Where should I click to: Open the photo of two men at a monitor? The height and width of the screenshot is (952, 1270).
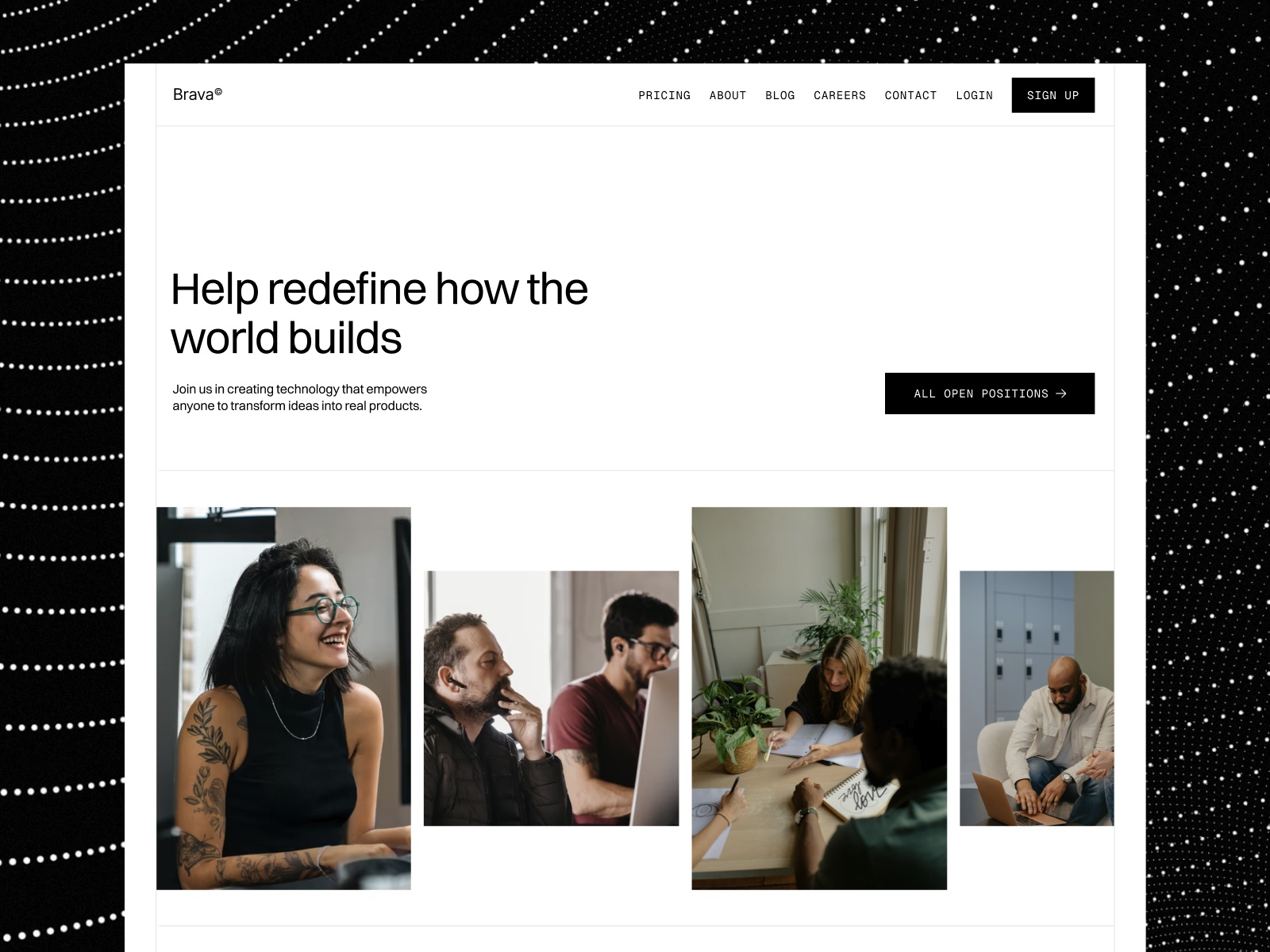coord(551,698)
